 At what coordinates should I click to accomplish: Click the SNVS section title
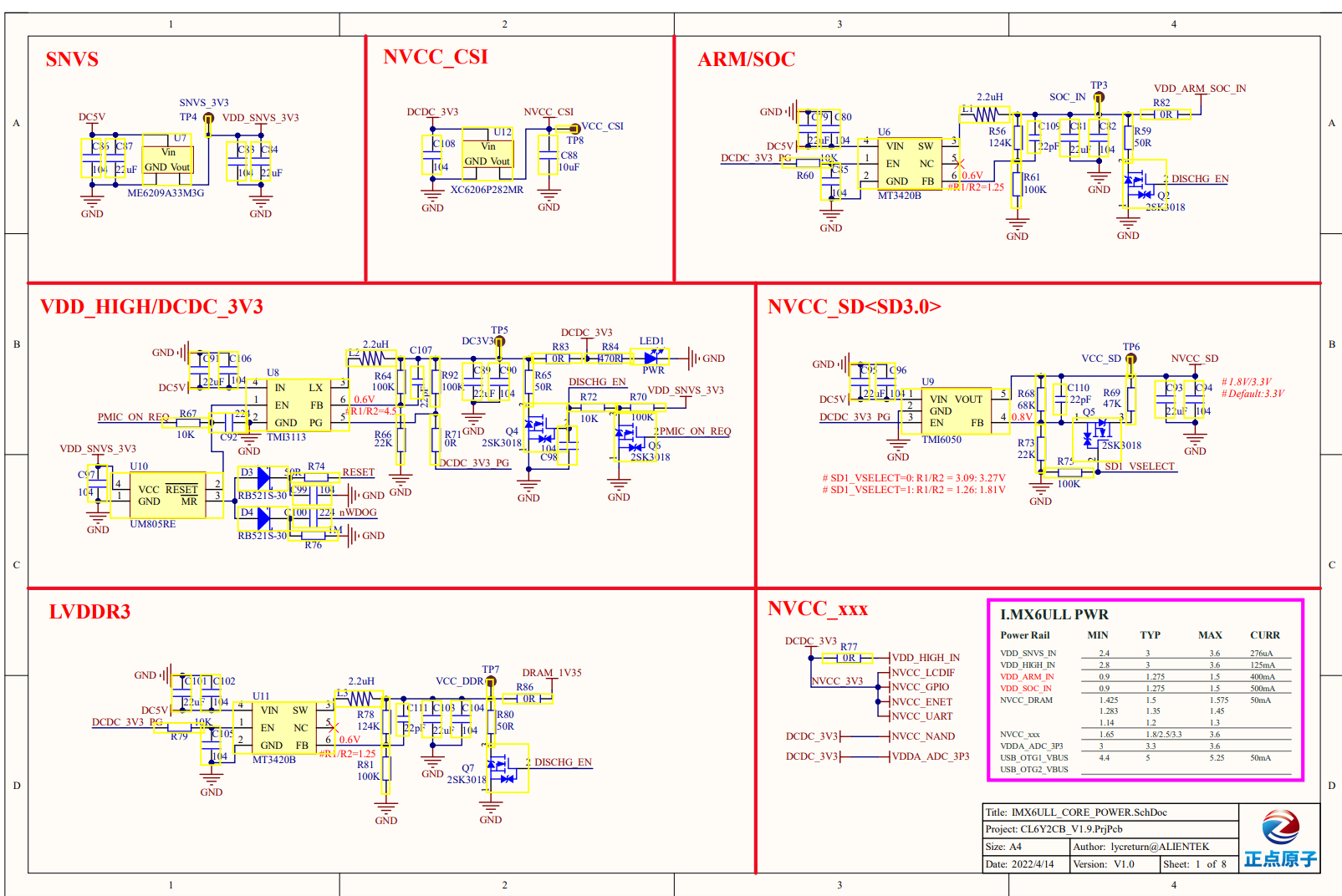72,59
